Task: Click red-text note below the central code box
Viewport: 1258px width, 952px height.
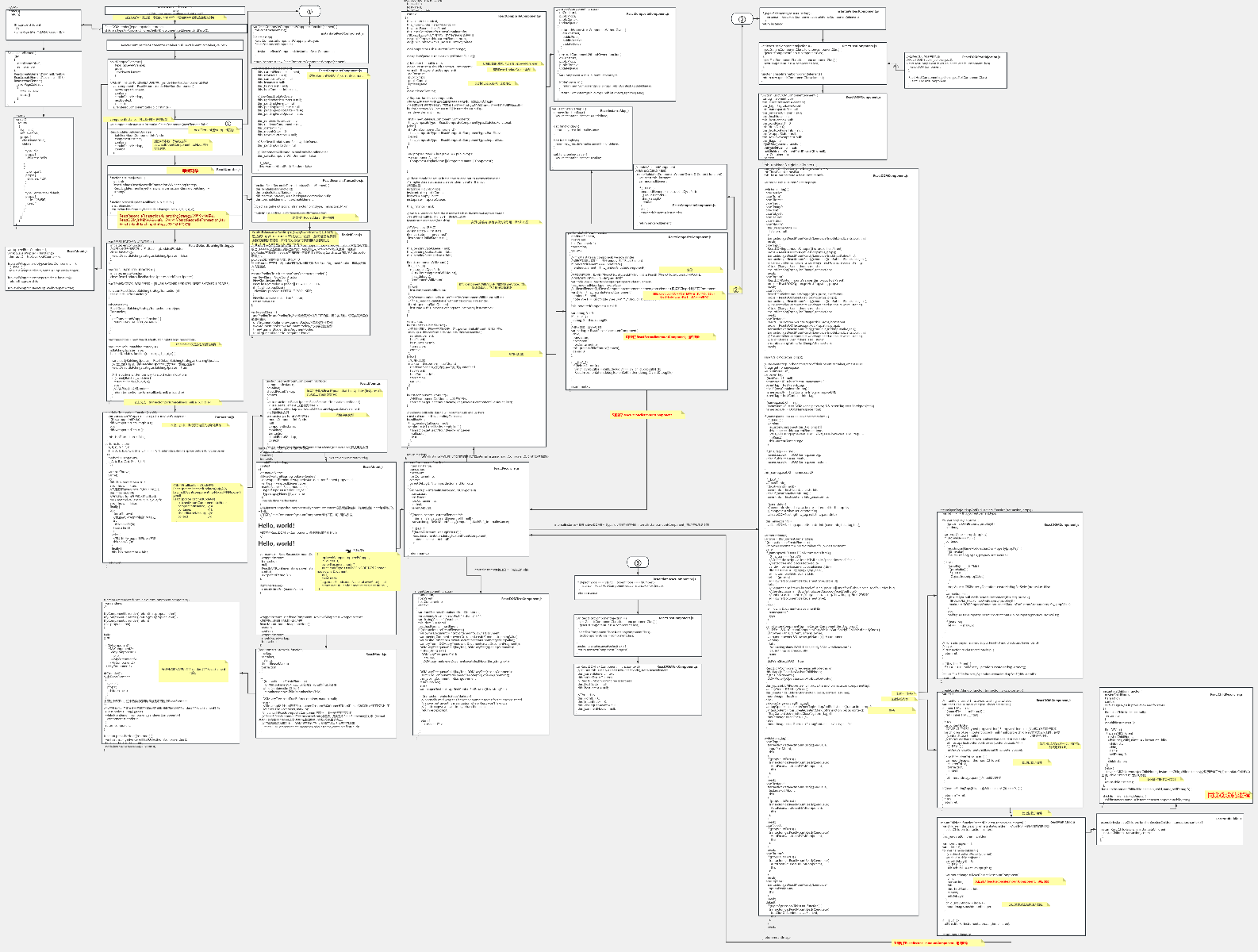Action: 646,414
